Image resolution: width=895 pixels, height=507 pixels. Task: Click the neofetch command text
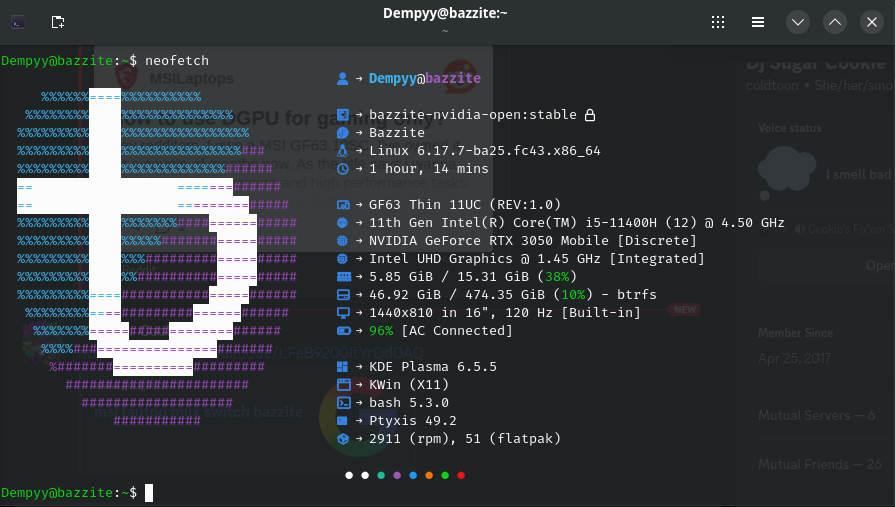point(177,61)
